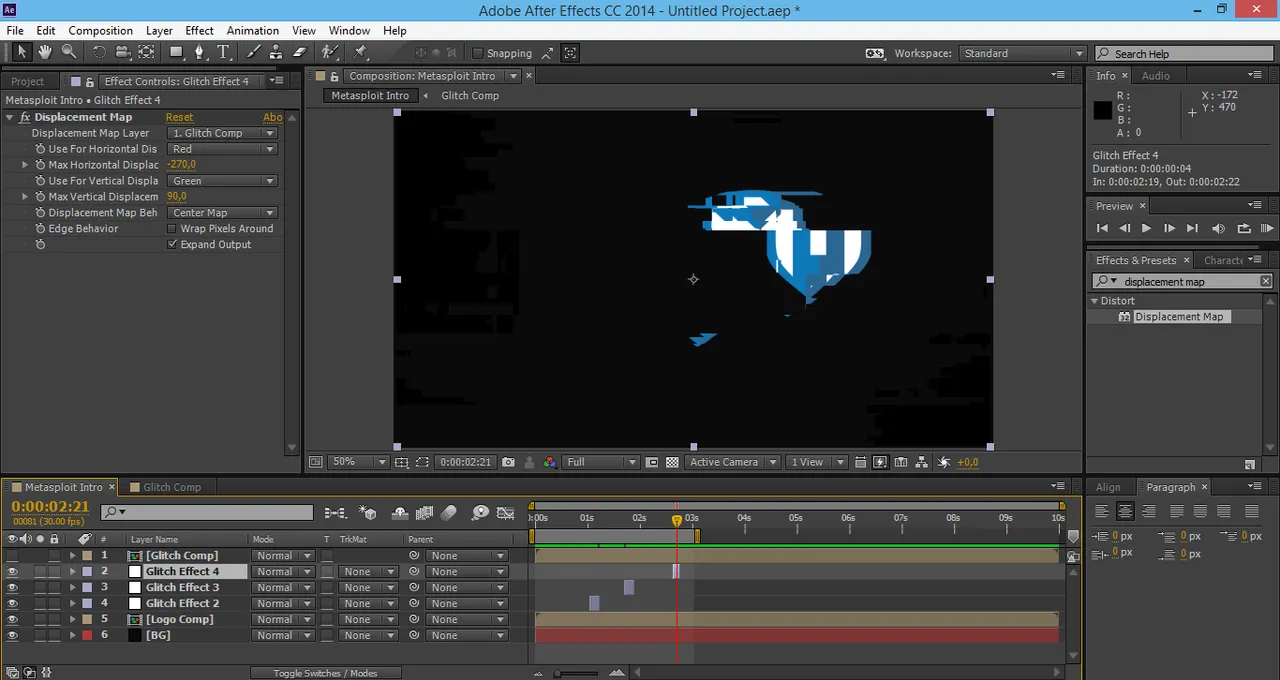1280x680 pixels.
Task: Open the show channel RGB icon
Action: pyautogui.click(x=549, y=462)
